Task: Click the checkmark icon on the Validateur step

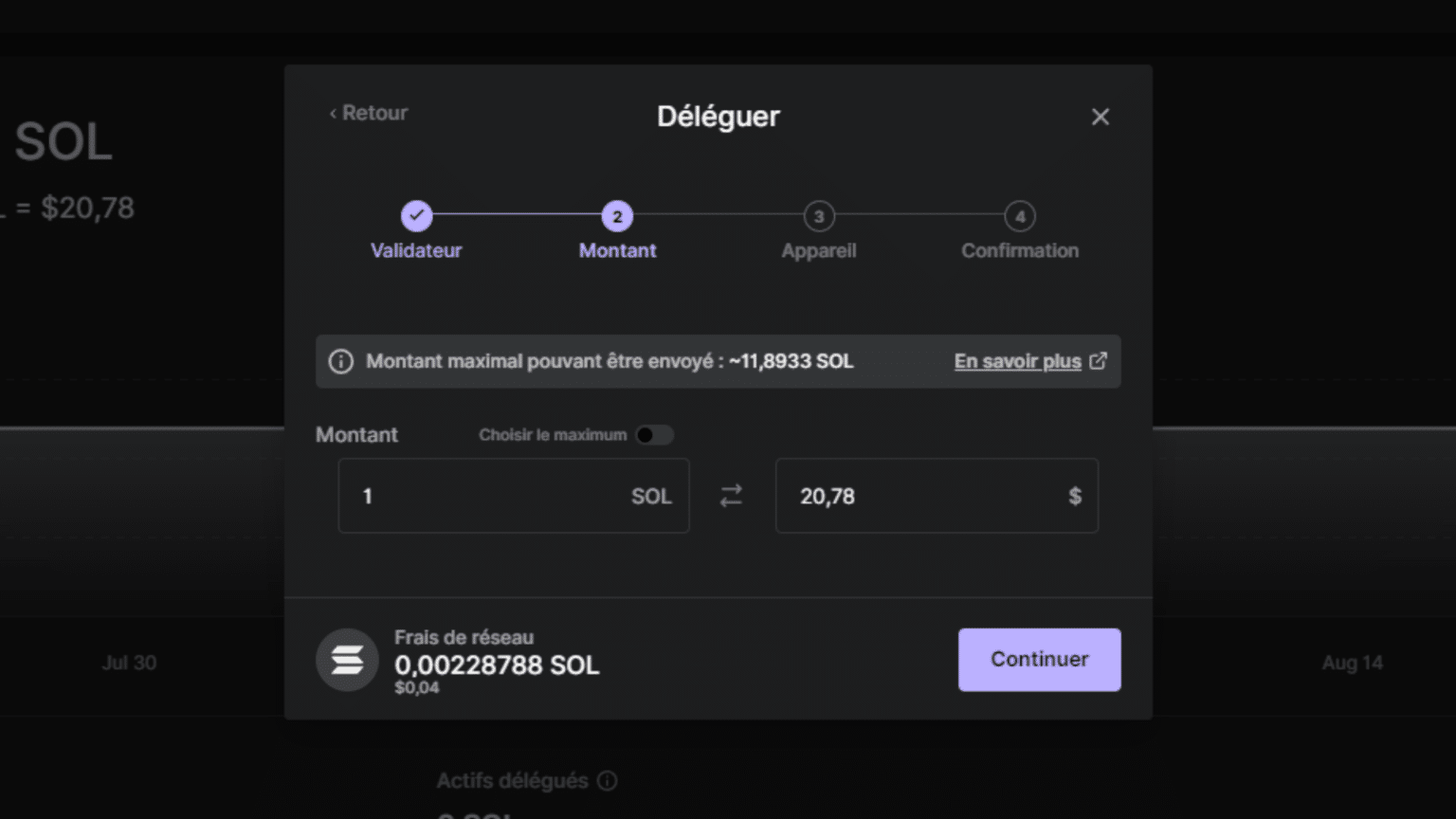Action: [417, 216]
